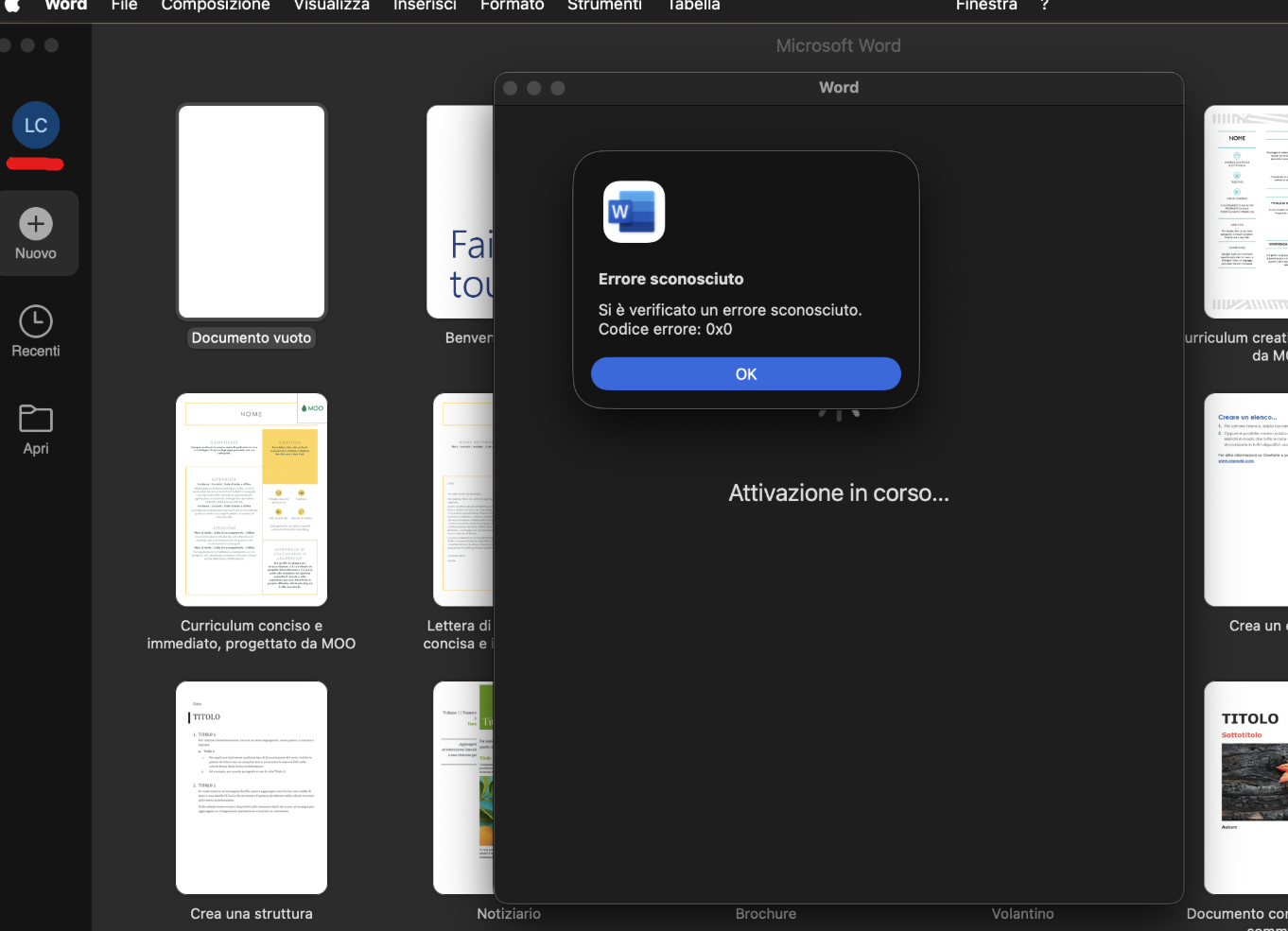This screenshot has height=931, width=1288.
Task: Open the Recenti clock icon
Action: 36,321
